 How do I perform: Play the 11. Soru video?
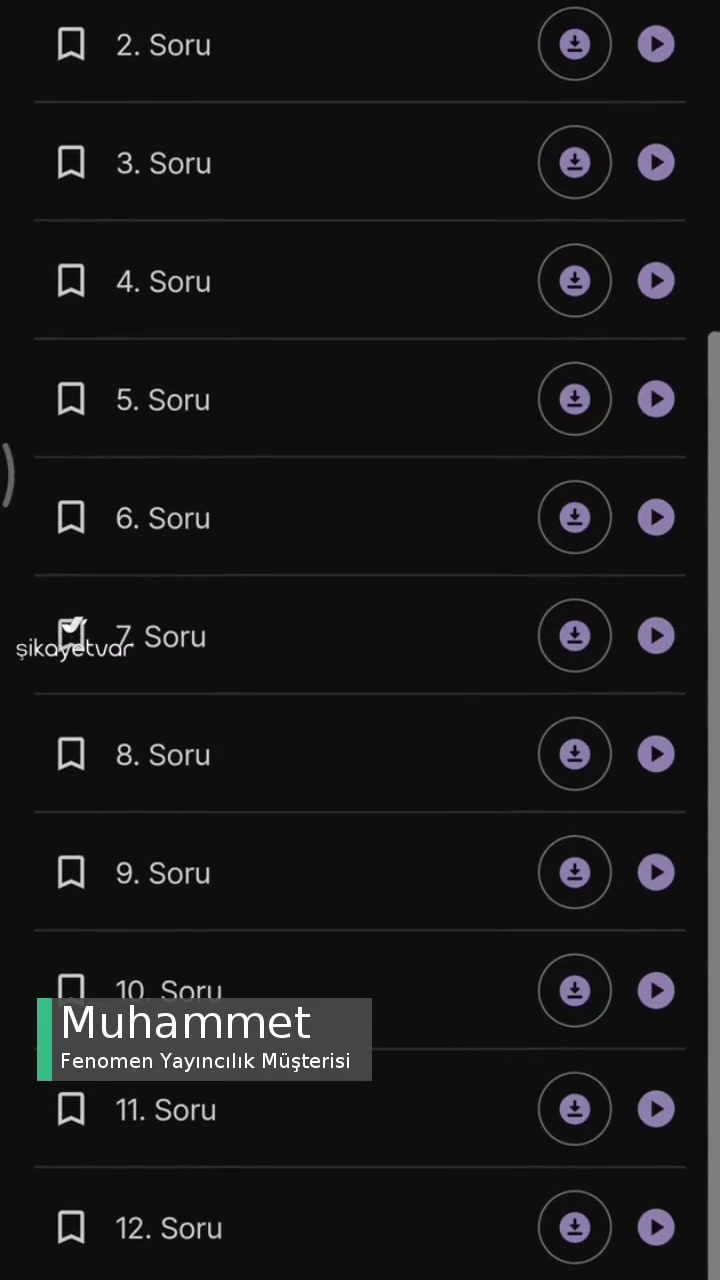656,1108
